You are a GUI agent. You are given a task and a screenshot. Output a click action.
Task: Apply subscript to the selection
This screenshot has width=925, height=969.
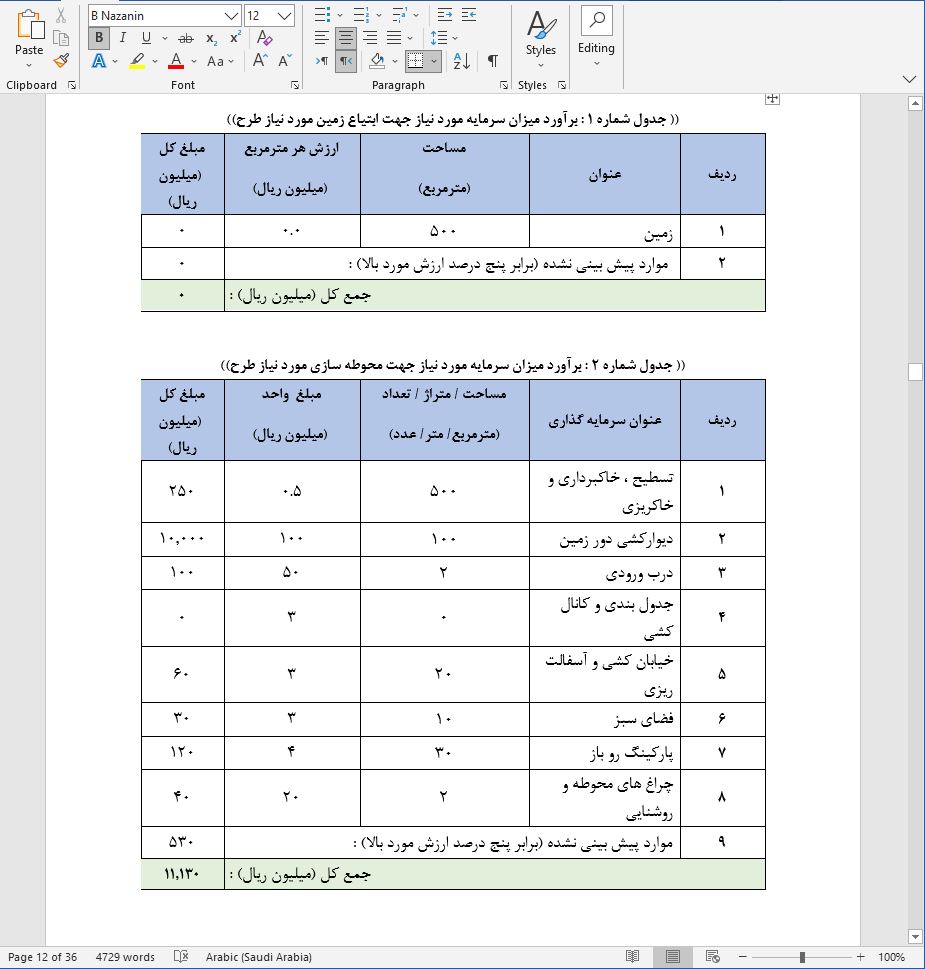point(210,38)
